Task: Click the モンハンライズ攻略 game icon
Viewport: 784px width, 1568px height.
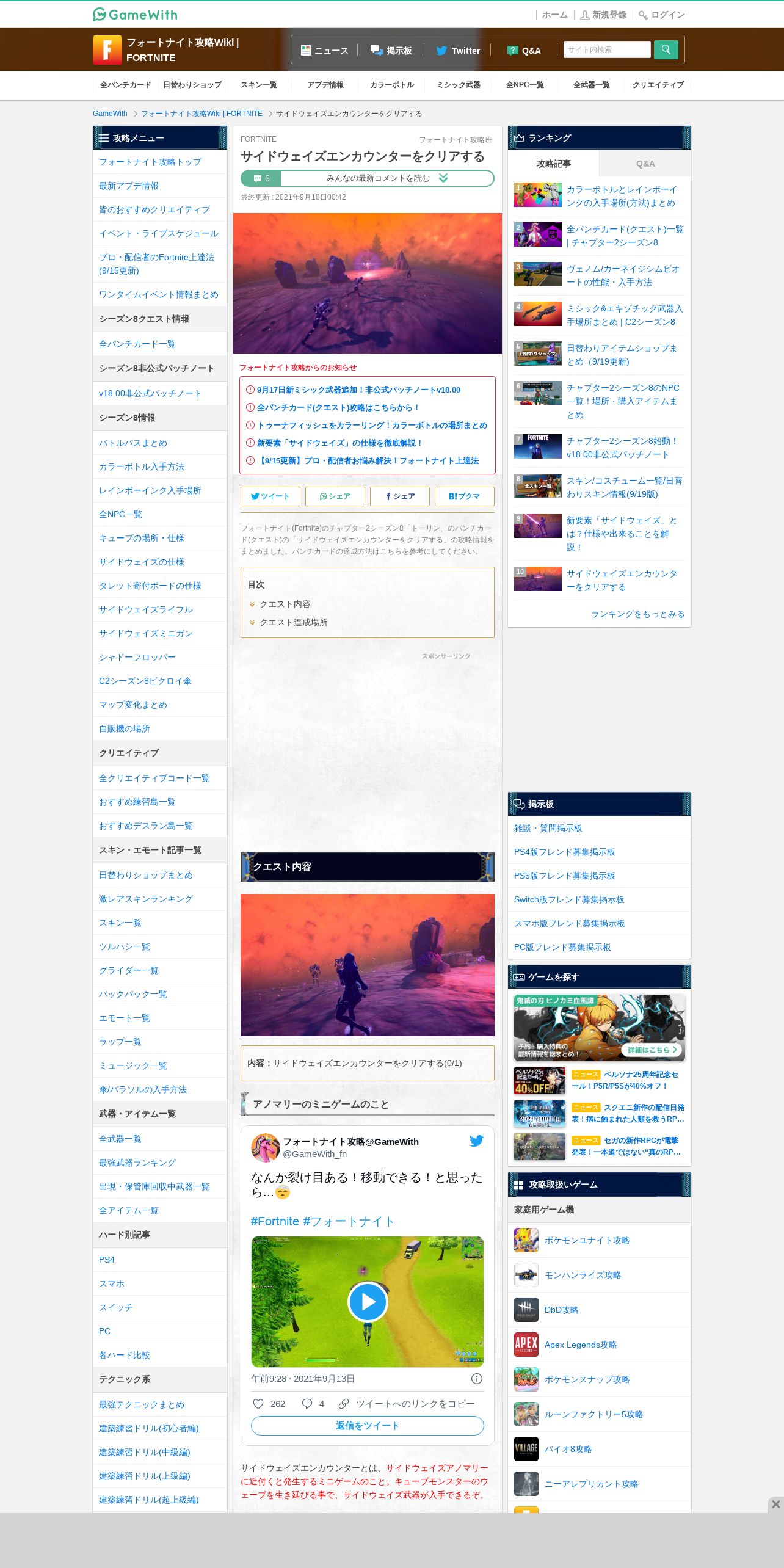Action: [526, 1275]
